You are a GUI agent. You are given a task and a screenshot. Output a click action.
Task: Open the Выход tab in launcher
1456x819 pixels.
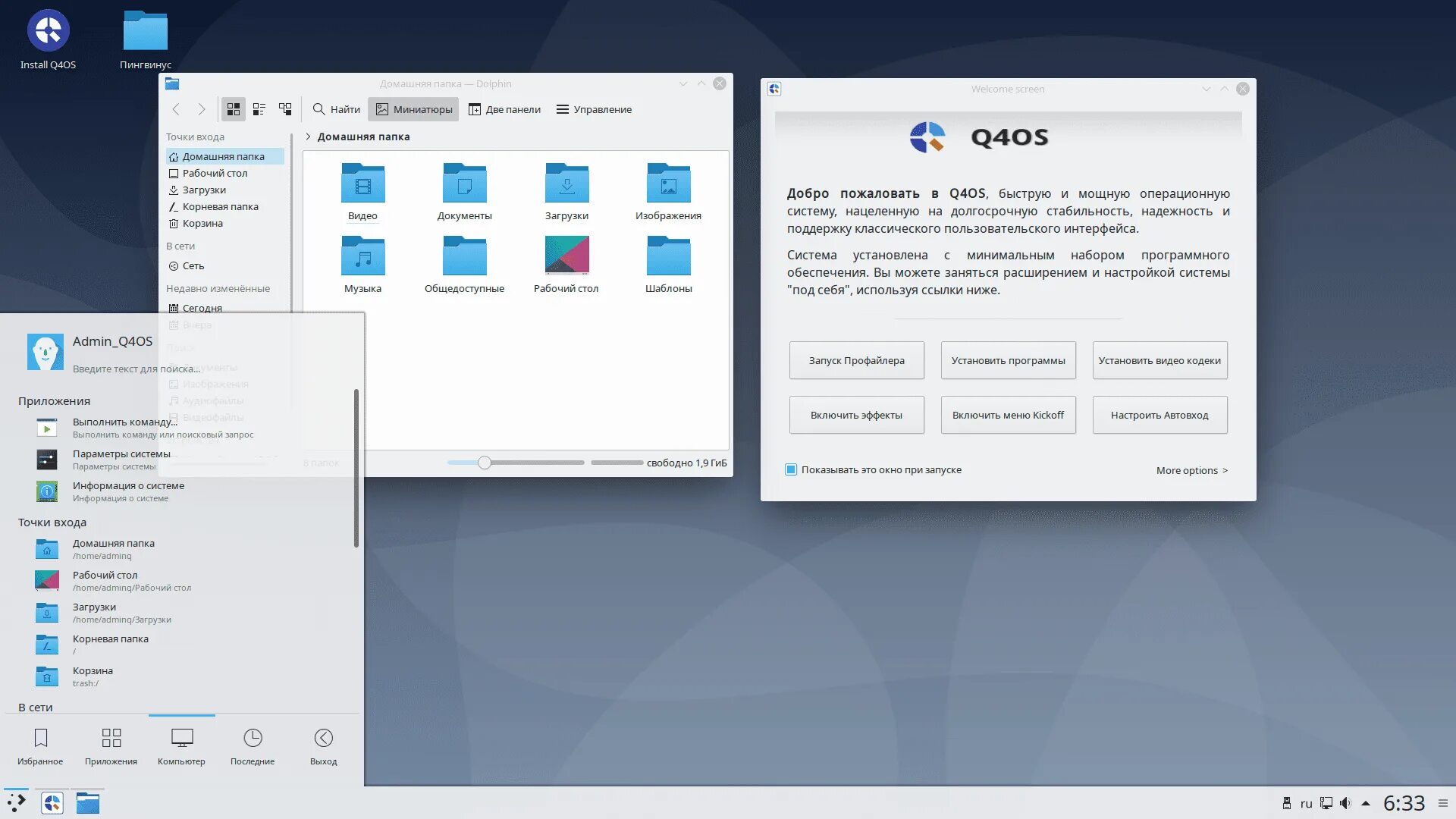[323, 746]
